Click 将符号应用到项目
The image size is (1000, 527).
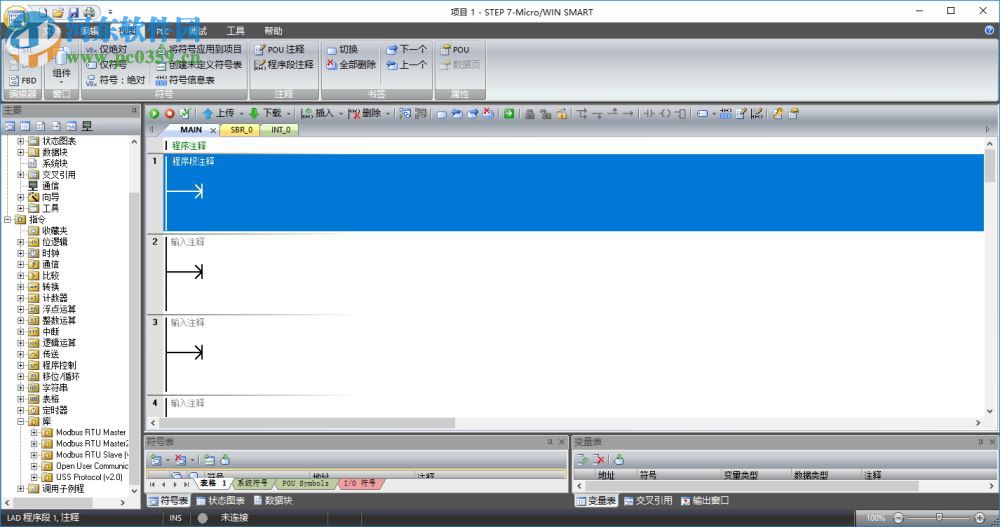[x=199, y=49]
